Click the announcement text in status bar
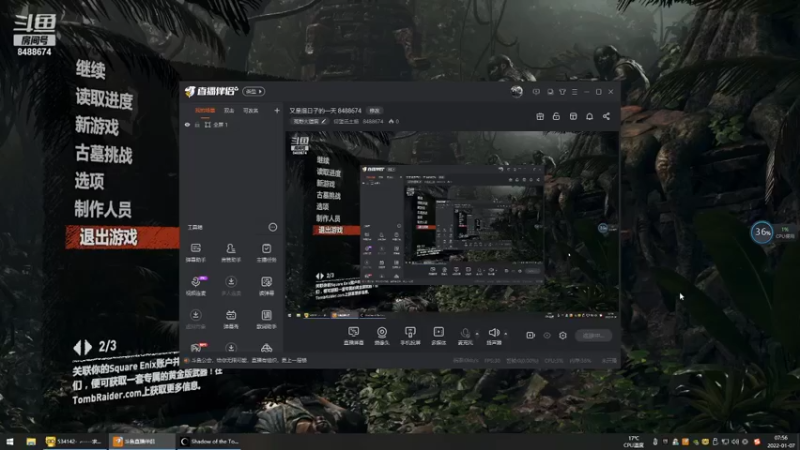Image resolution: width=800 pixels, height=450 pixels. pos(249,360)
